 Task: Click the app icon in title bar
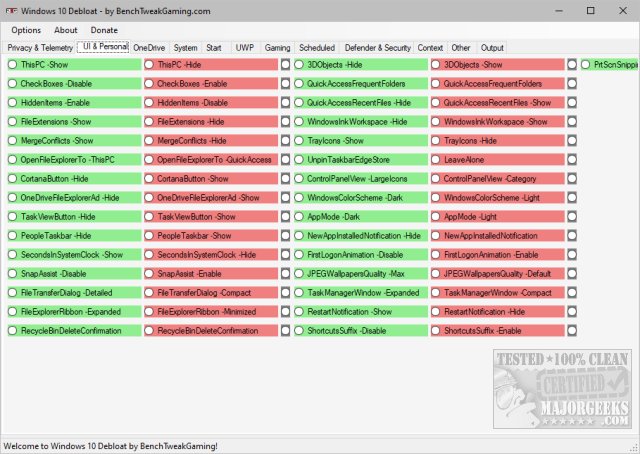point(11,11)
